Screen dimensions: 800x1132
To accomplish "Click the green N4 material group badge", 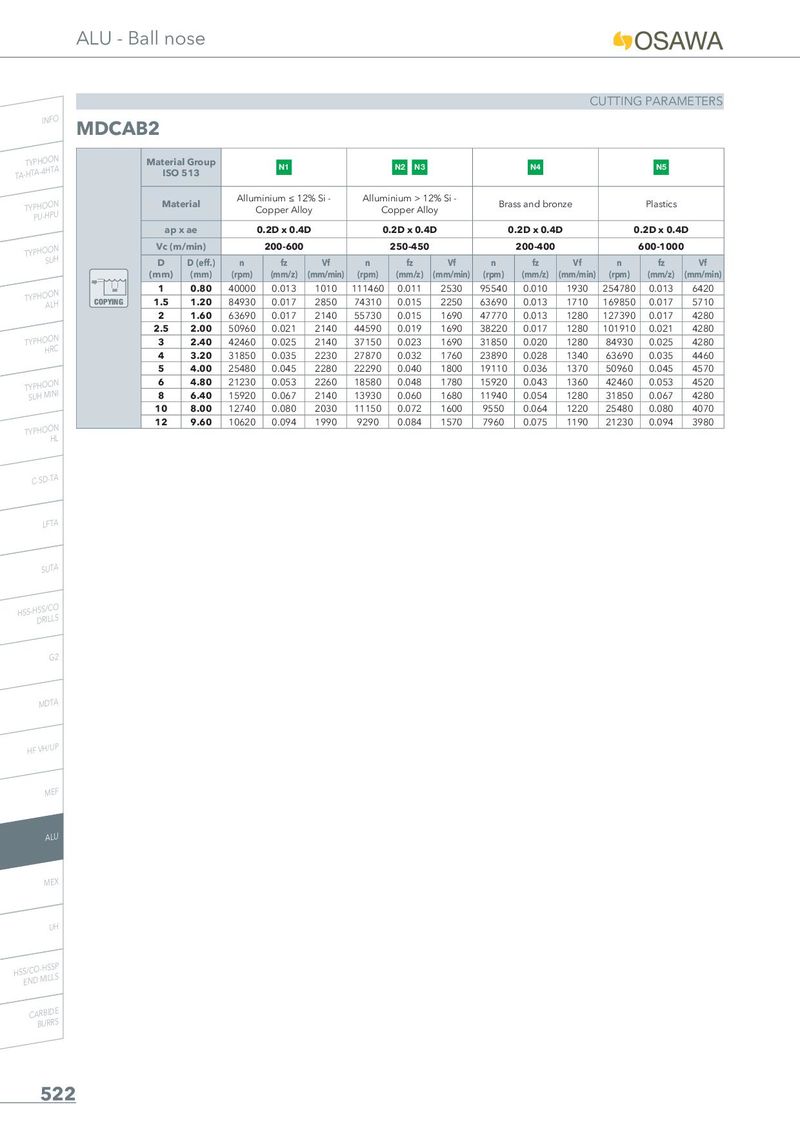I will [535, 167].
